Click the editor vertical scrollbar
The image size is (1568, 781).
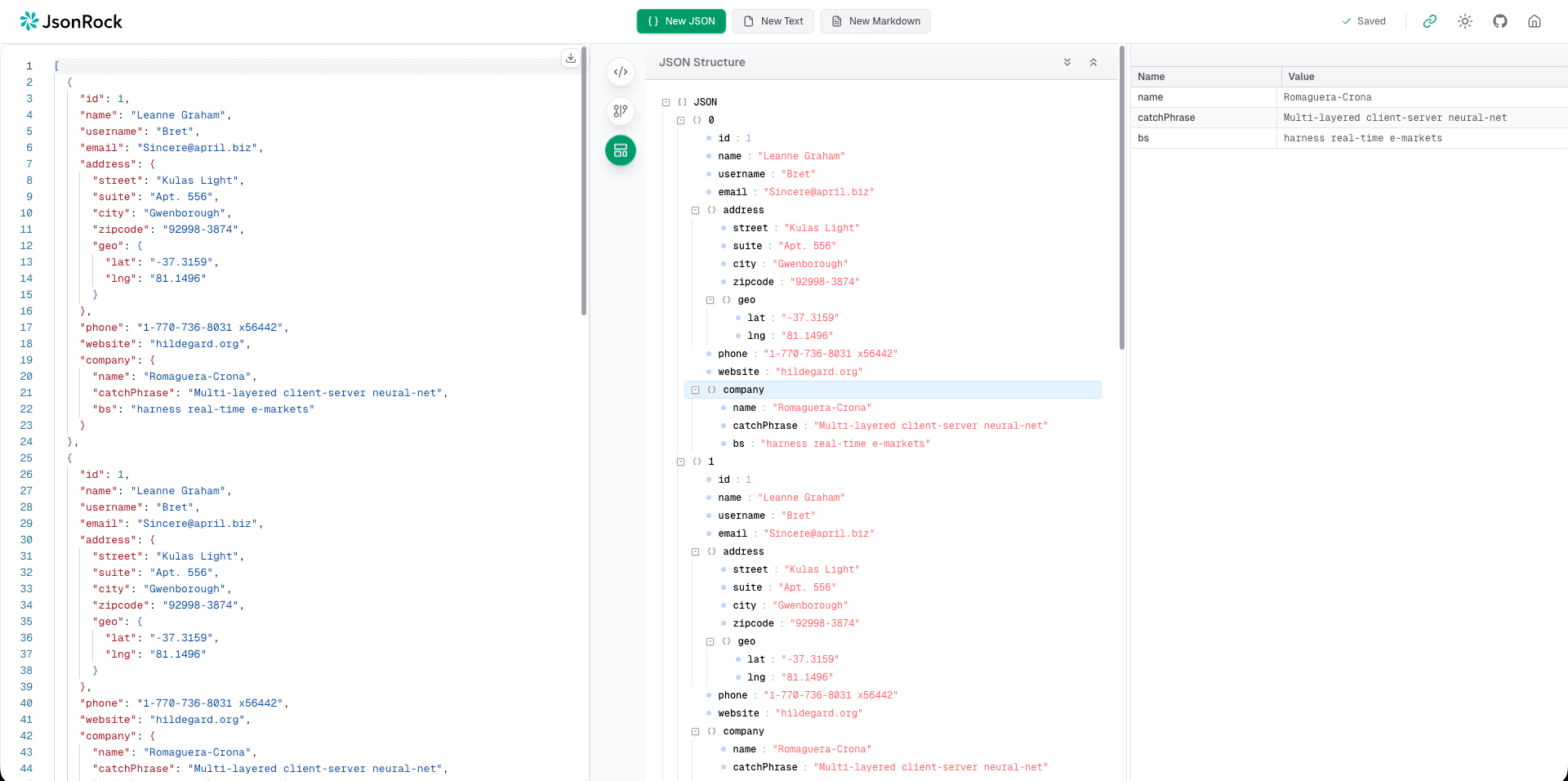point(584,181)
